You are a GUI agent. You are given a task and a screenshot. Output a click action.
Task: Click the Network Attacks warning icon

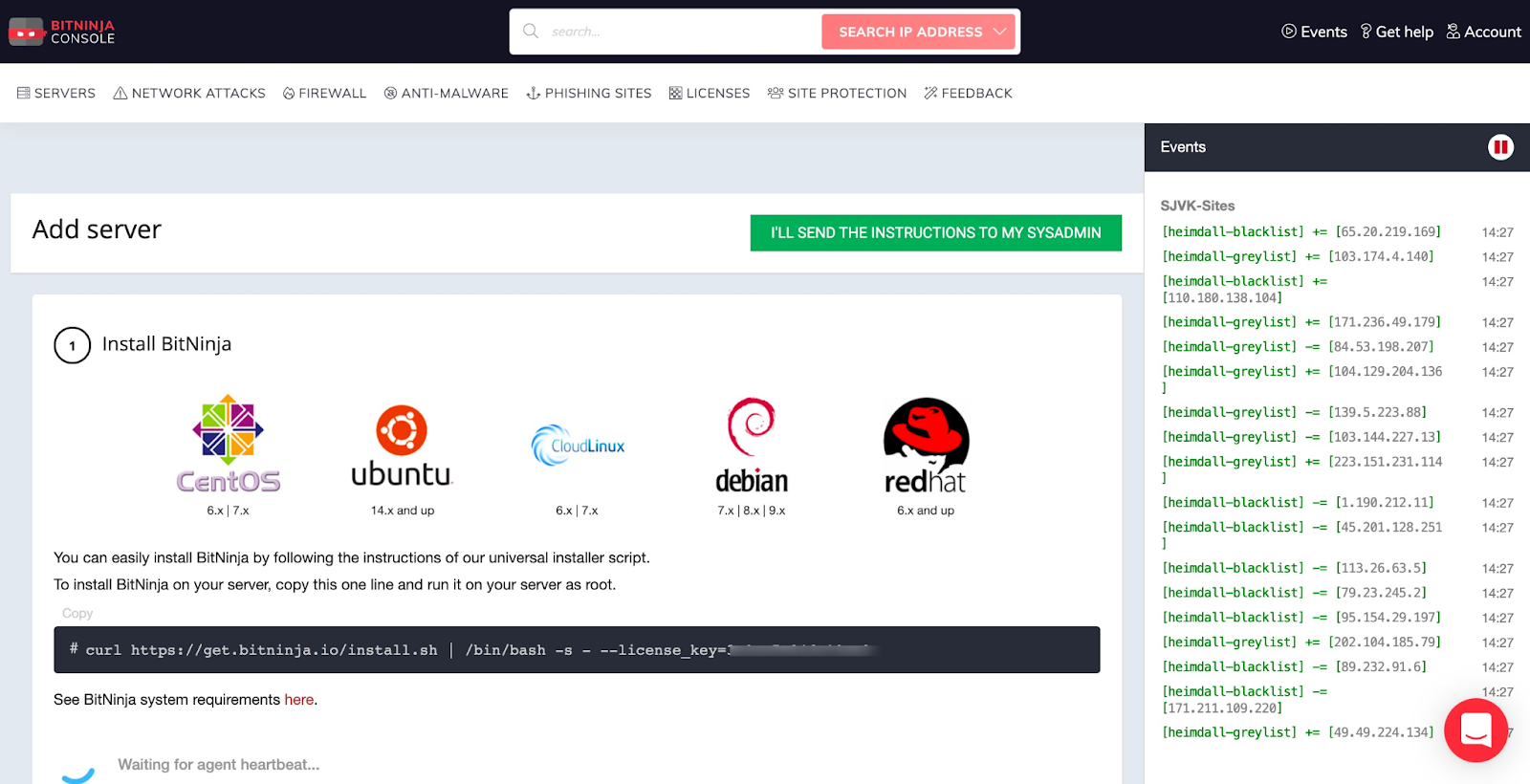(x=120, y=93)
